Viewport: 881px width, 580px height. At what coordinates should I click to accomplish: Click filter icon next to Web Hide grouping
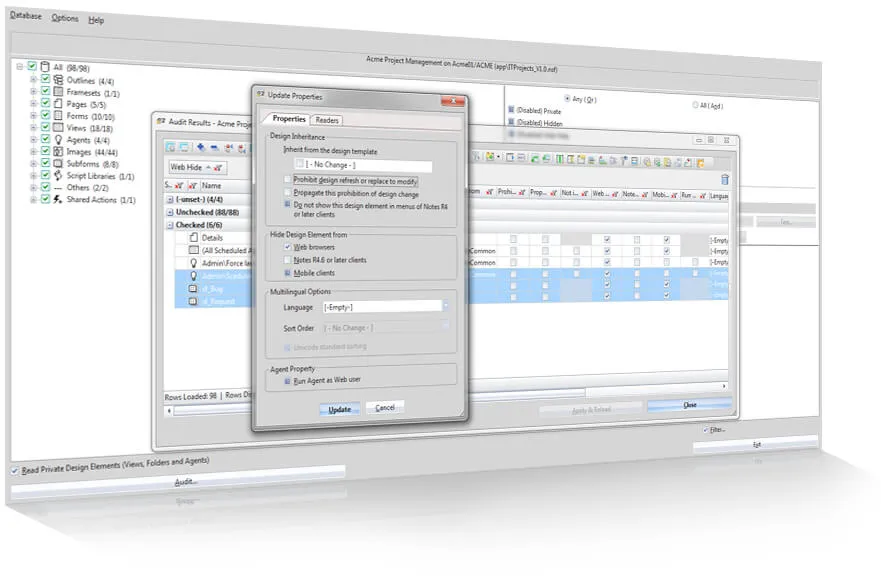(218, 167)
